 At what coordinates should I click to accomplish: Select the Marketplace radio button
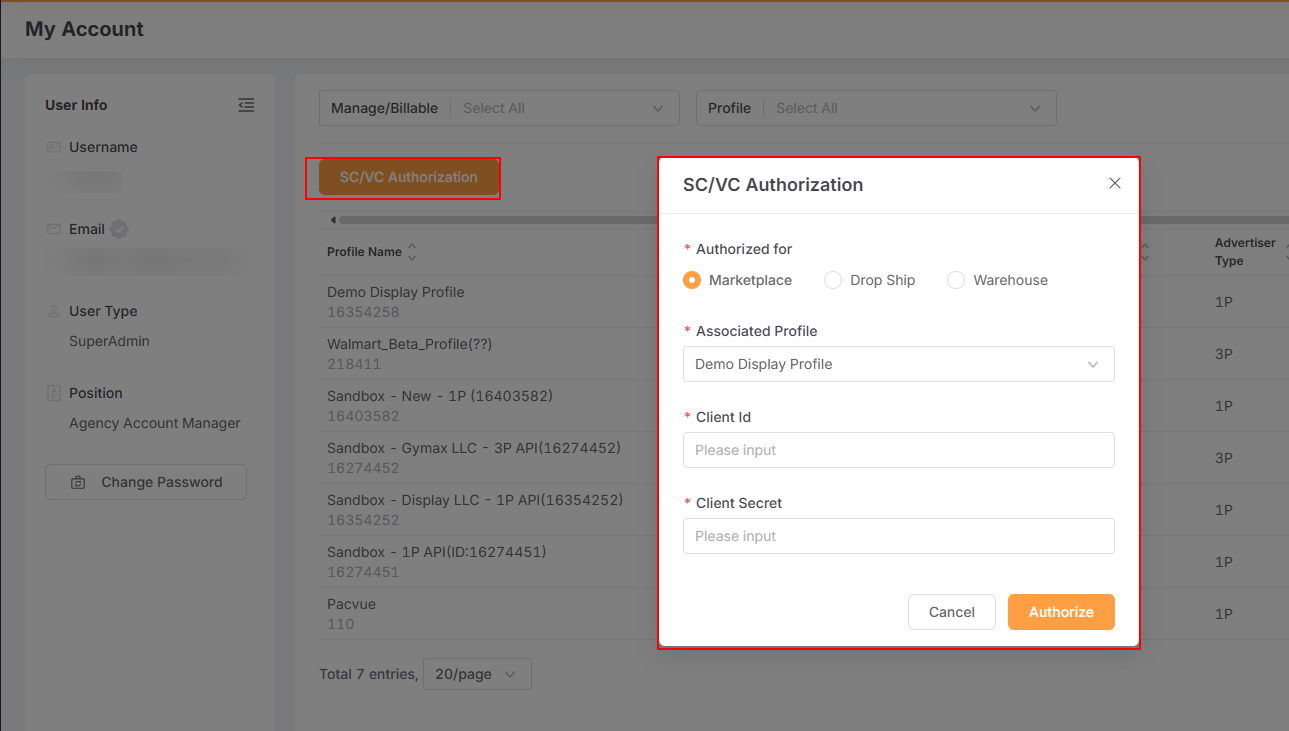(x=692, y=280)
